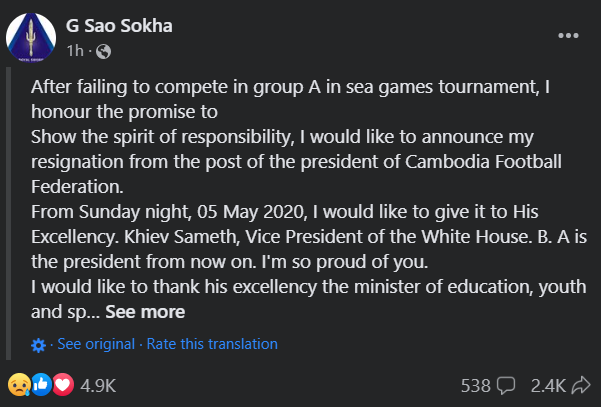This screenshot has height=407, width=601.
Task: Expand post text with See more
Action: (145, 312)
